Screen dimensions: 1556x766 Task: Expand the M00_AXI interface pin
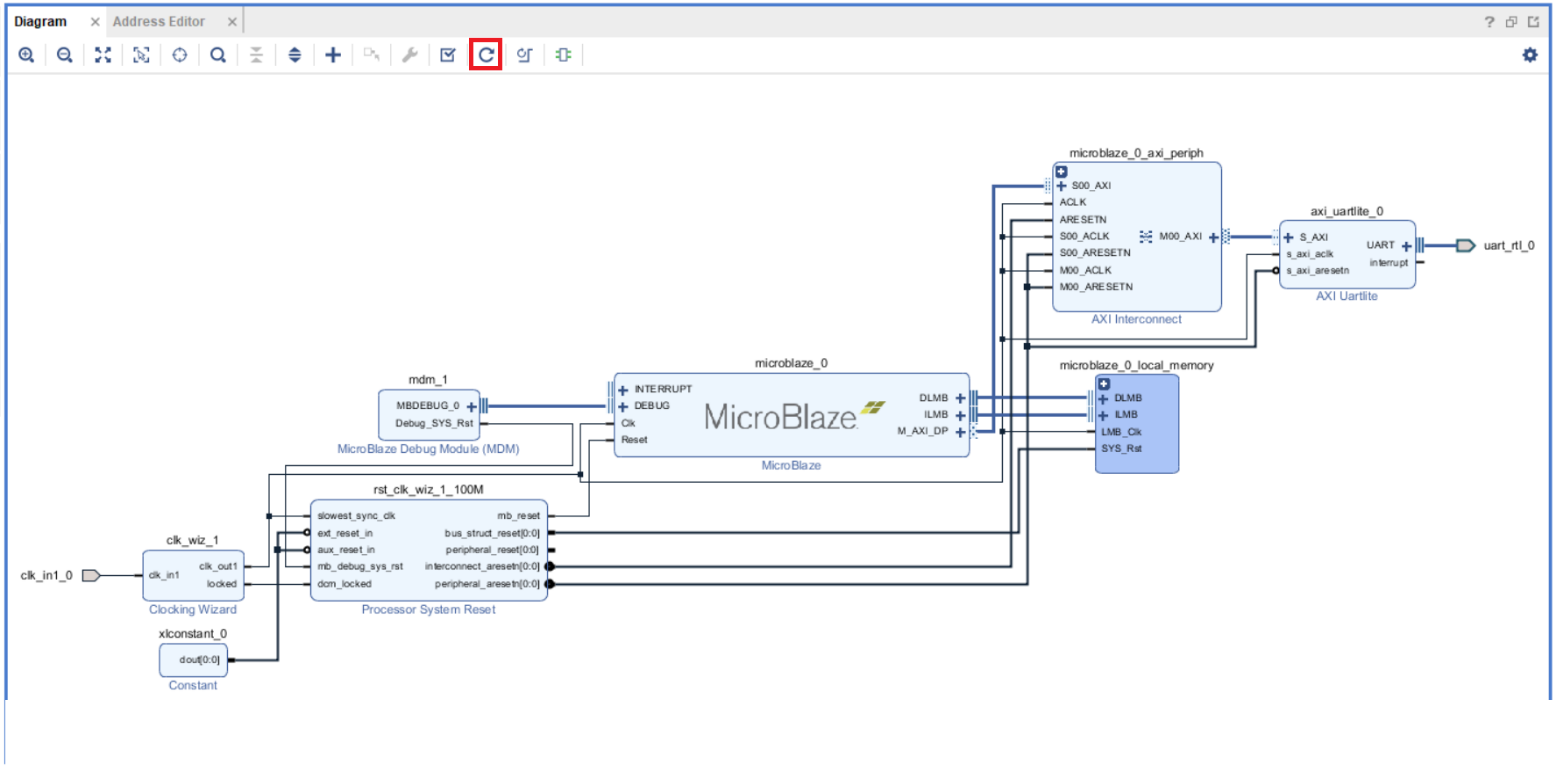[1213, 237]
